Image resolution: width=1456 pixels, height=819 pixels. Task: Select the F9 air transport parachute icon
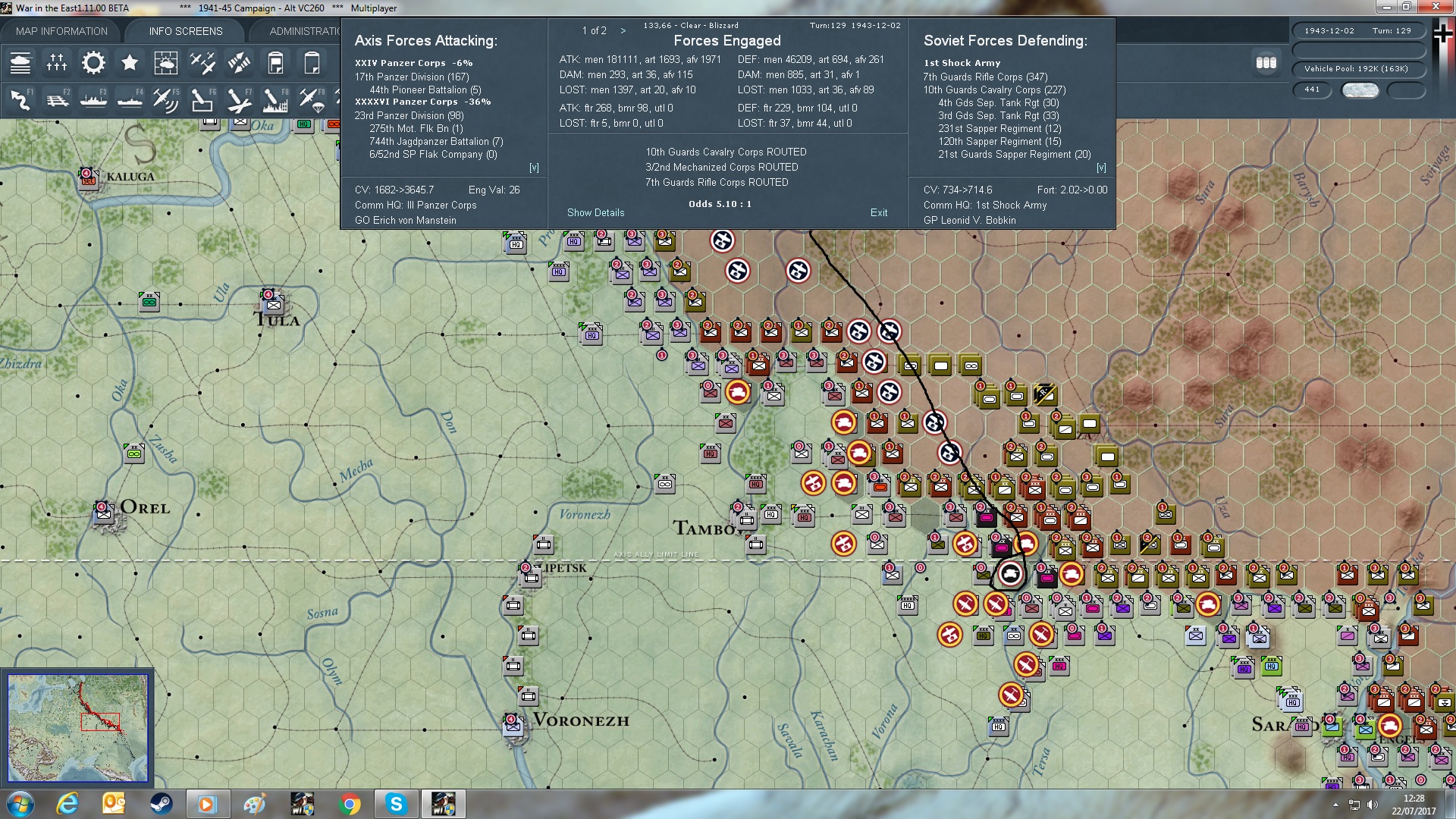click(312, 100)
